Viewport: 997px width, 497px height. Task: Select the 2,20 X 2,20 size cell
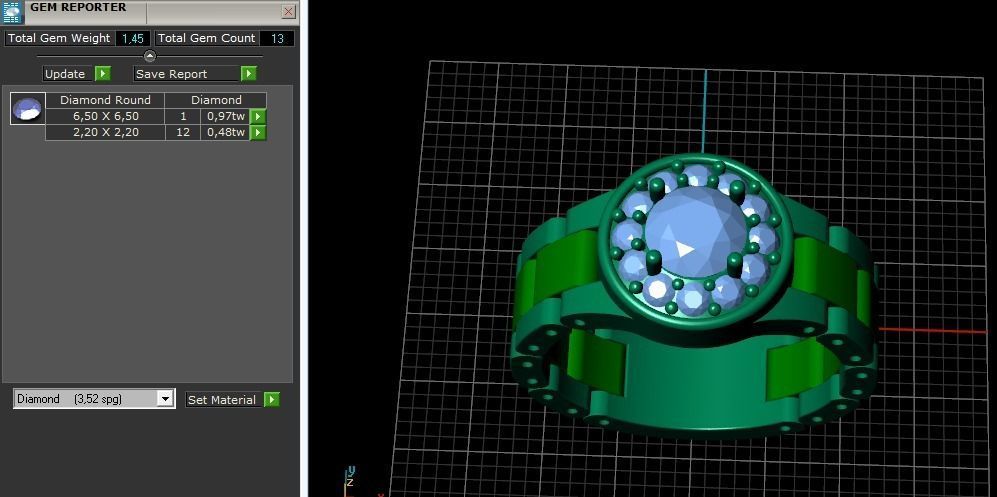(x=106, y=133)
